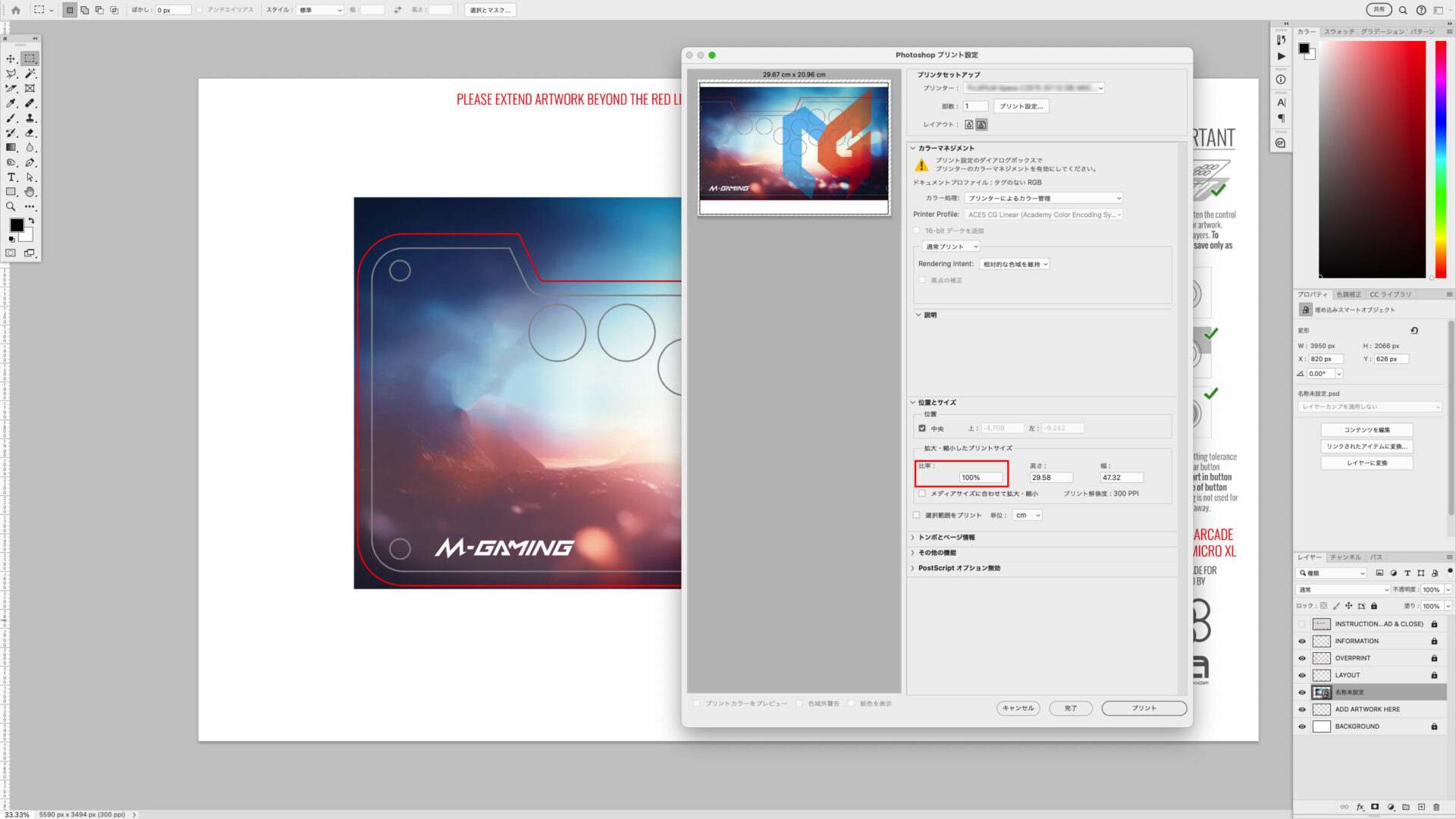Image resolution: width=1456 pixels, height=819 pixels.
Task: Select the Horizontal Type tool
Action: tap(11, 177)
